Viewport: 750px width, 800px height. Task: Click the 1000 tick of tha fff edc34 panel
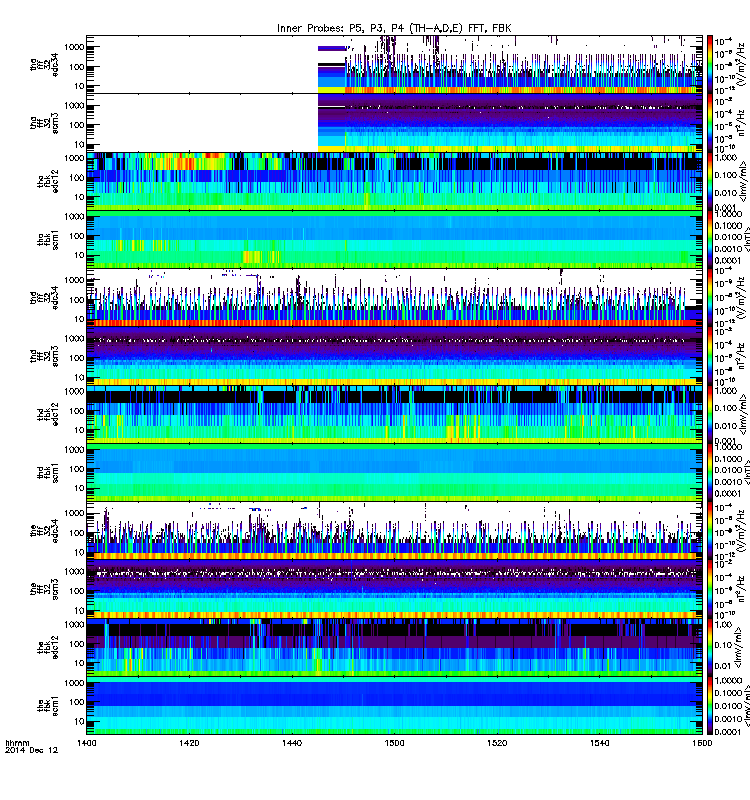point(74,47)
